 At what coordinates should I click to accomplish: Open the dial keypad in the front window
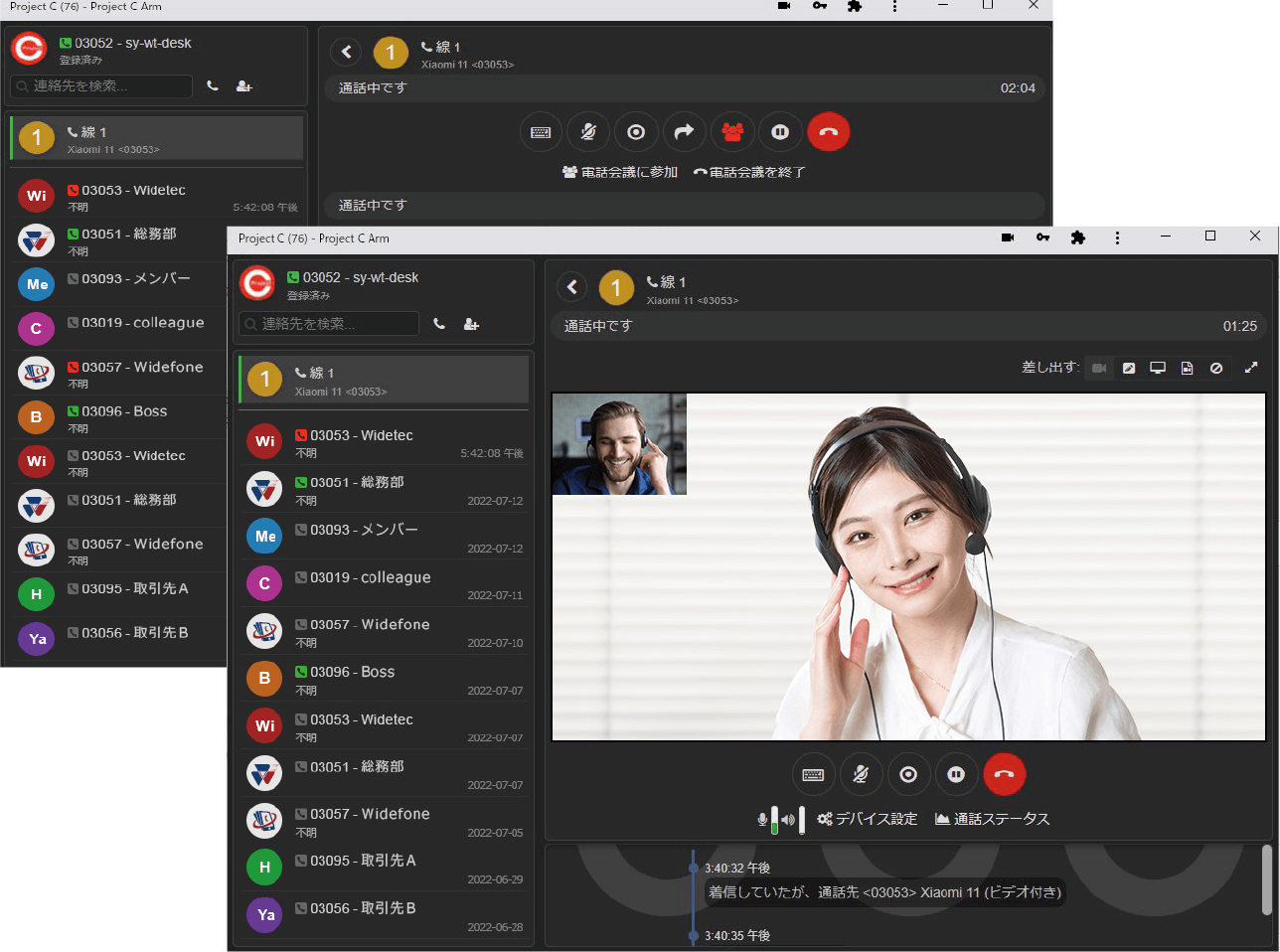813,774
